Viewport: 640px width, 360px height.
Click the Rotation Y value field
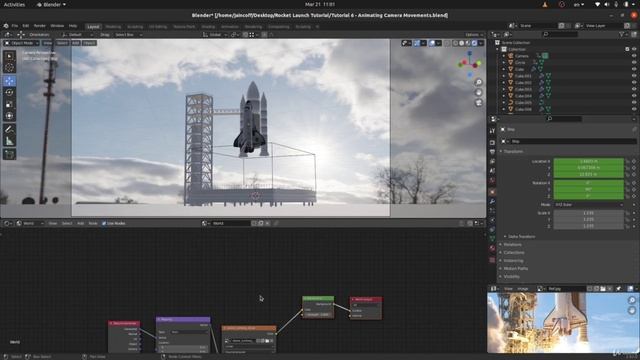click(x=589, y=189)
